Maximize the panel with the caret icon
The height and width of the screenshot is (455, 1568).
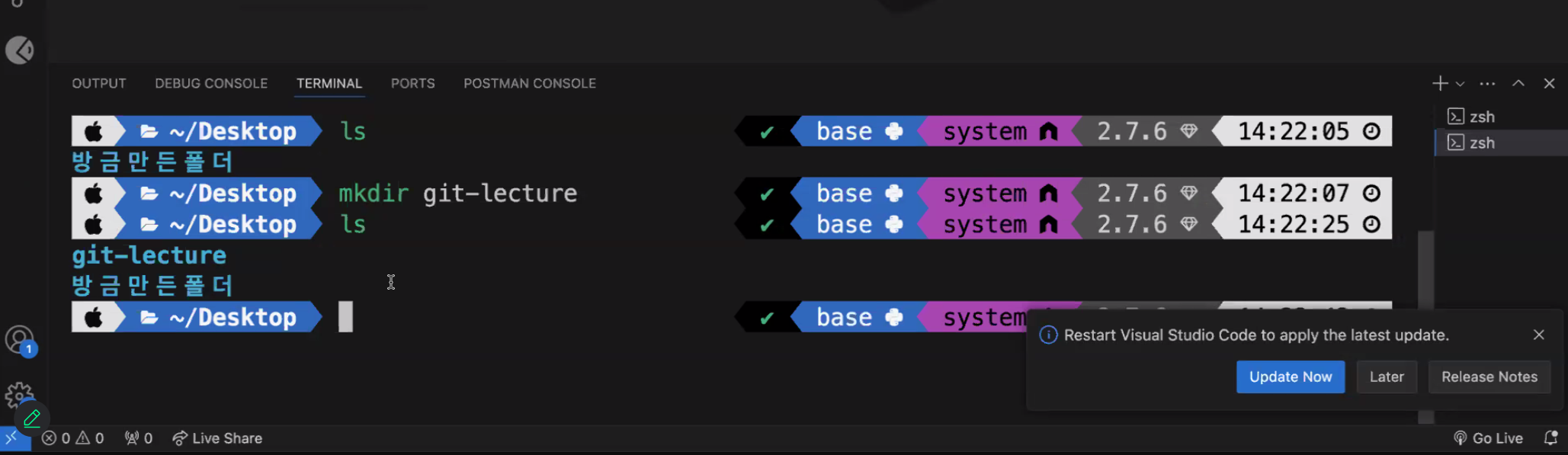(x=1518, y=83)
